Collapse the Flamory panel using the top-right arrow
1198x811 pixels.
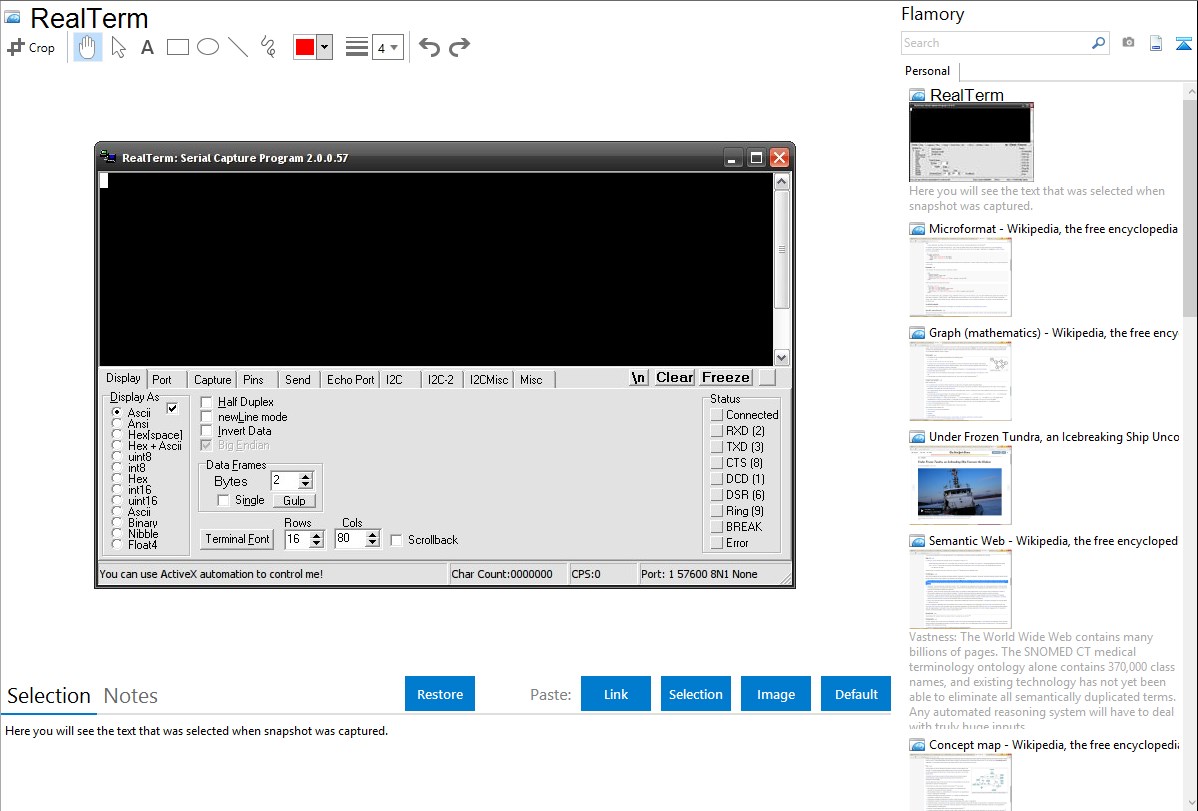[1183, 43]
